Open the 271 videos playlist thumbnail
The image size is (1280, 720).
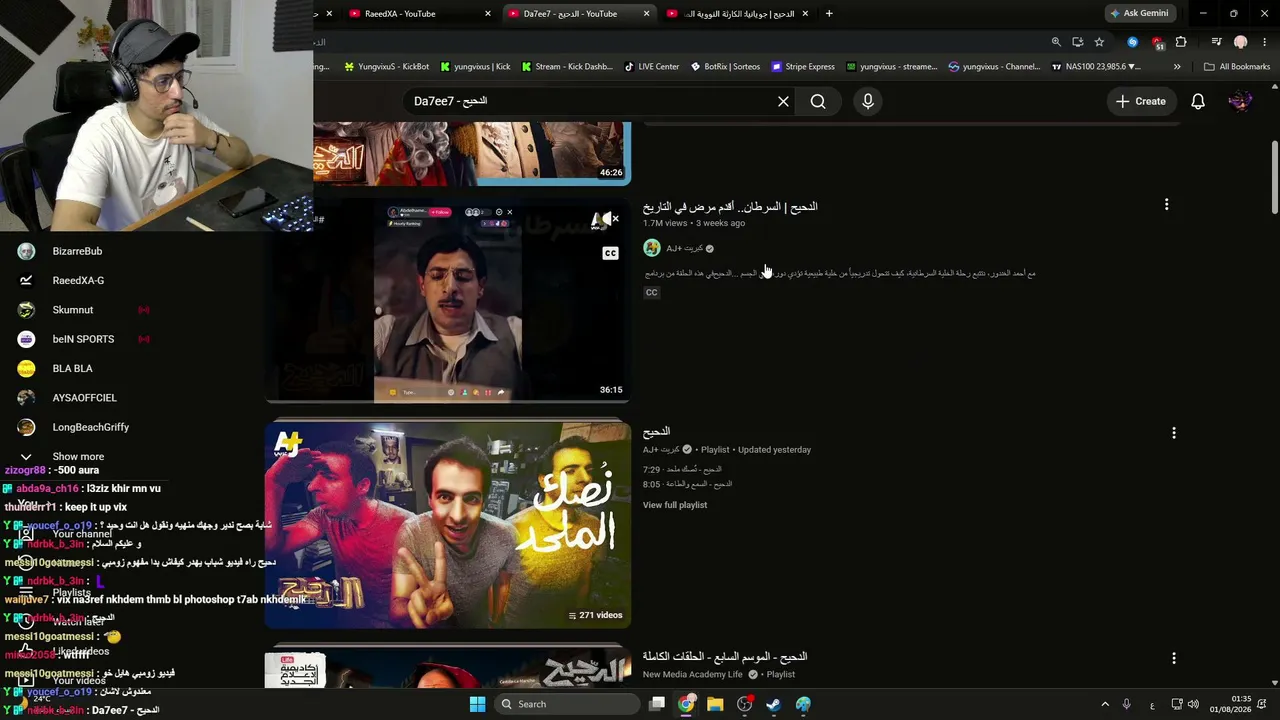(447, 525)
